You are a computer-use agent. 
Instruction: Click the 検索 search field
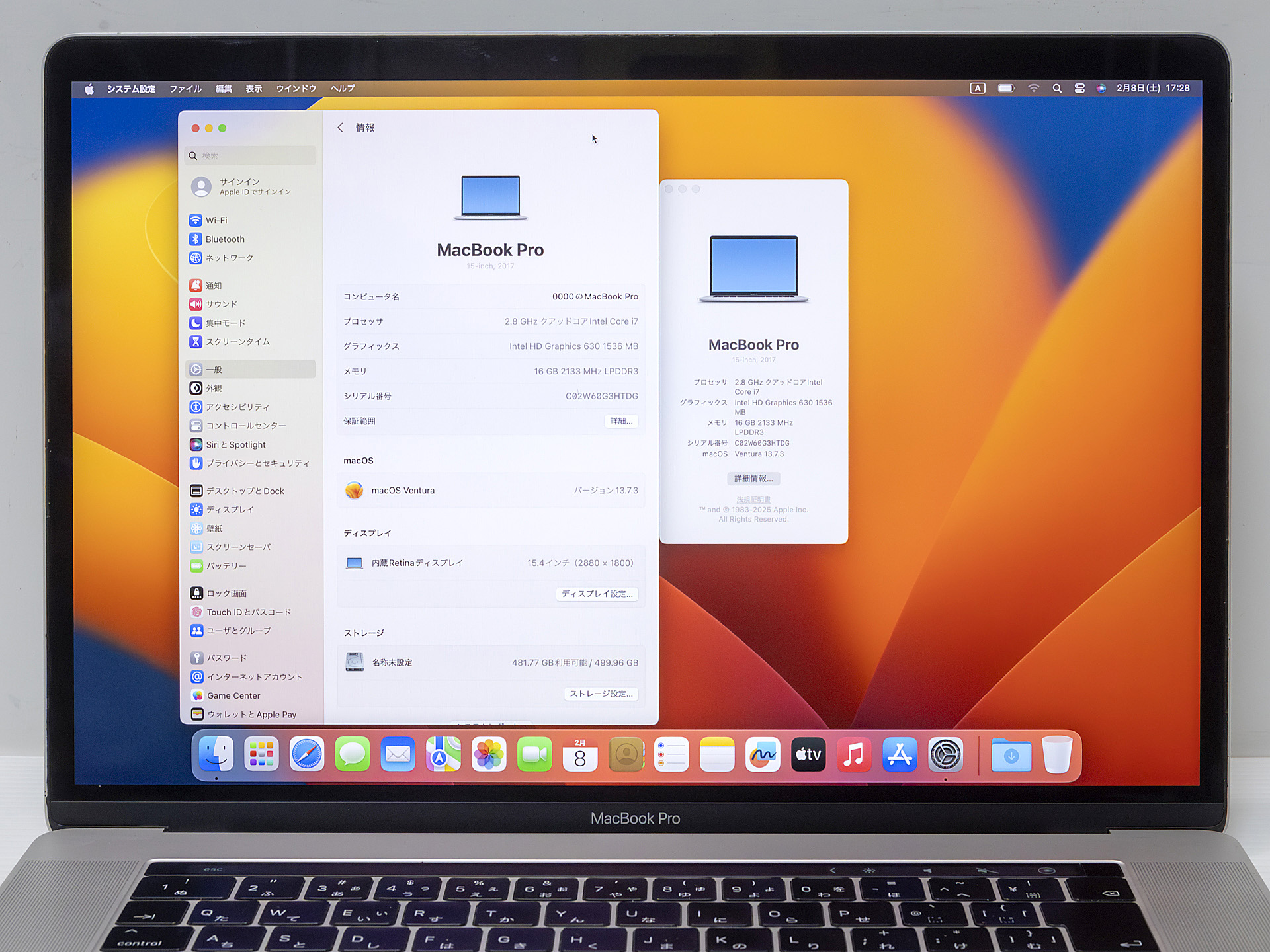(250, 156)
